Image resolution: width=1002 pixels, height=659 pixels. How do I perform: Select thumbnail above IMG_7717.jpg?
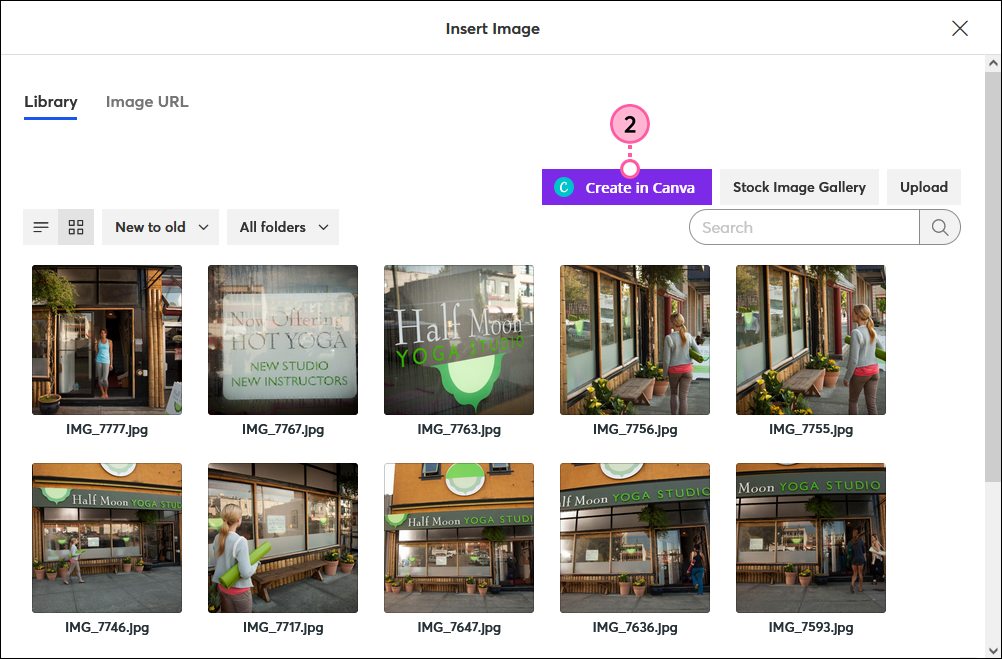[283, 538]
